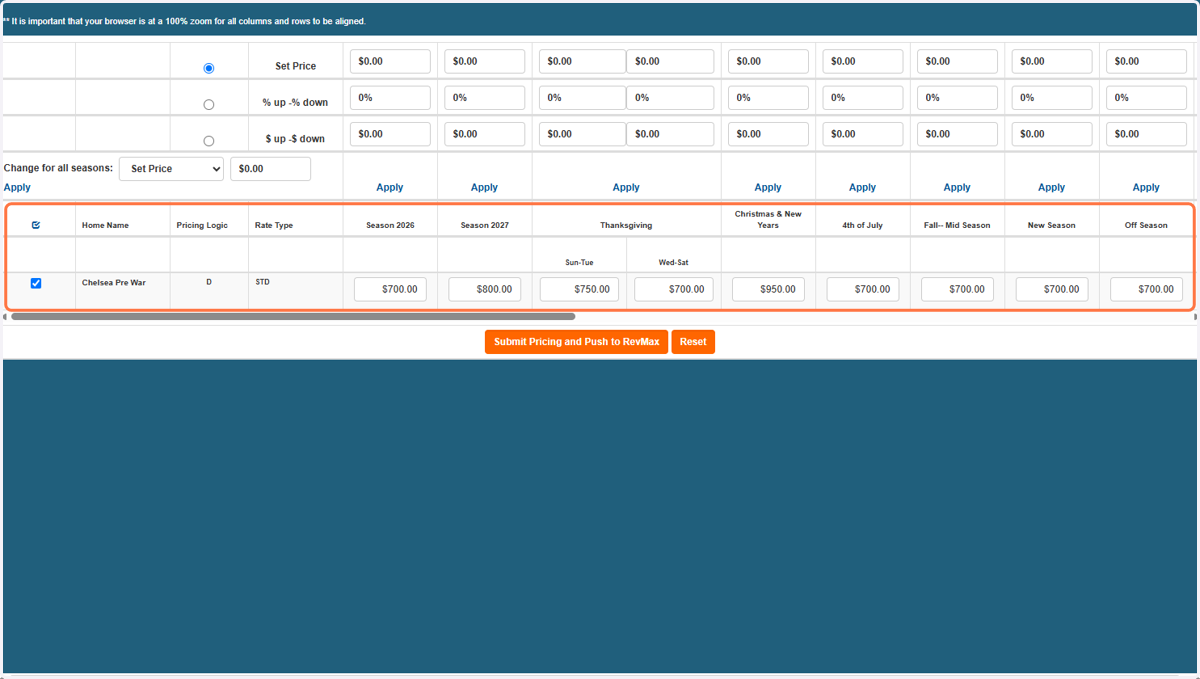Click Chelsea Pre War Christmas price $950.00
The width and height of the screenshot is (1200, 679).
(768, 289)
